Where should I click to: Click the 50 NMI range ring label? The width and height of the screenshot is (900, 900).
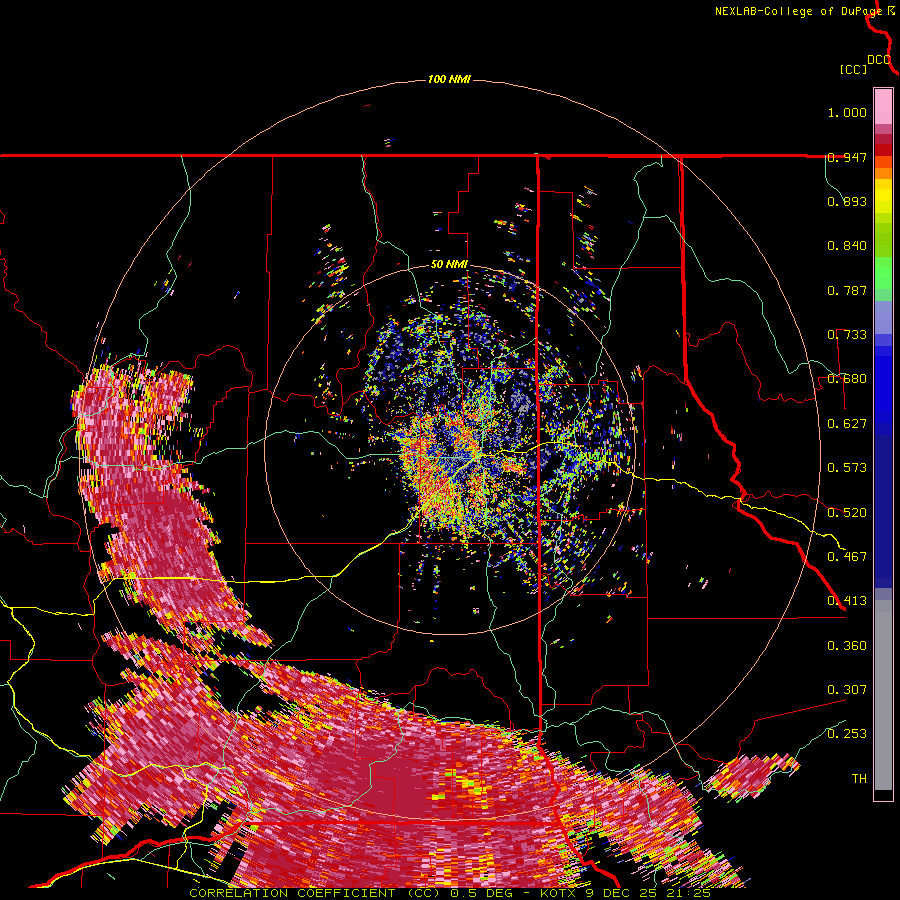point(449,265)
